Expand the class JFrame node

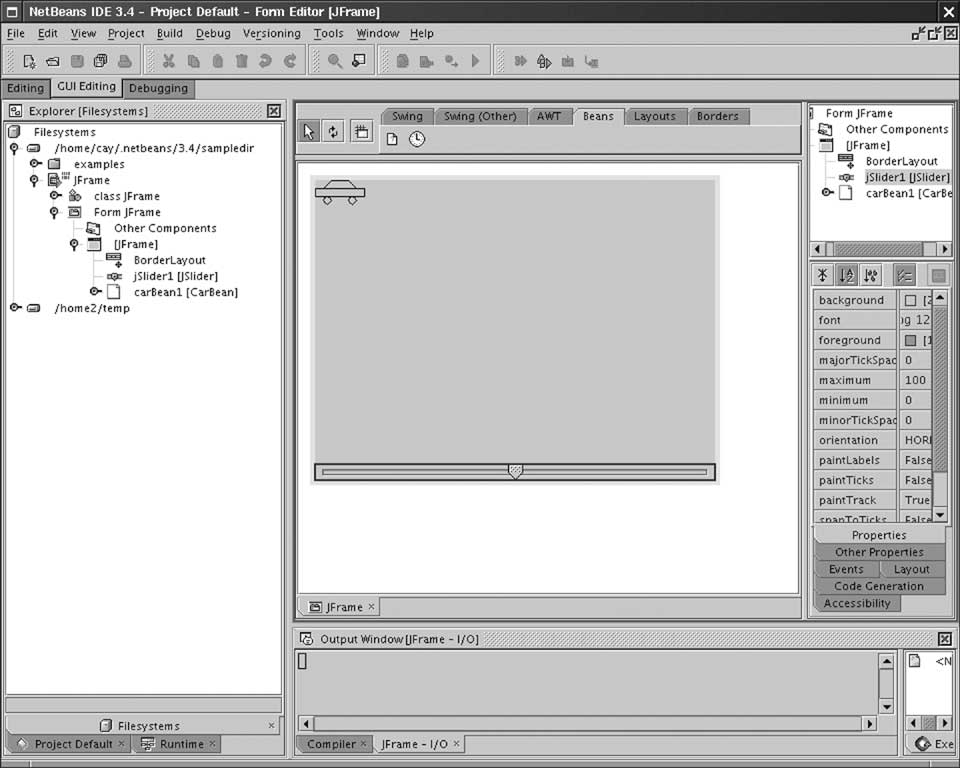tap(55, 195)
